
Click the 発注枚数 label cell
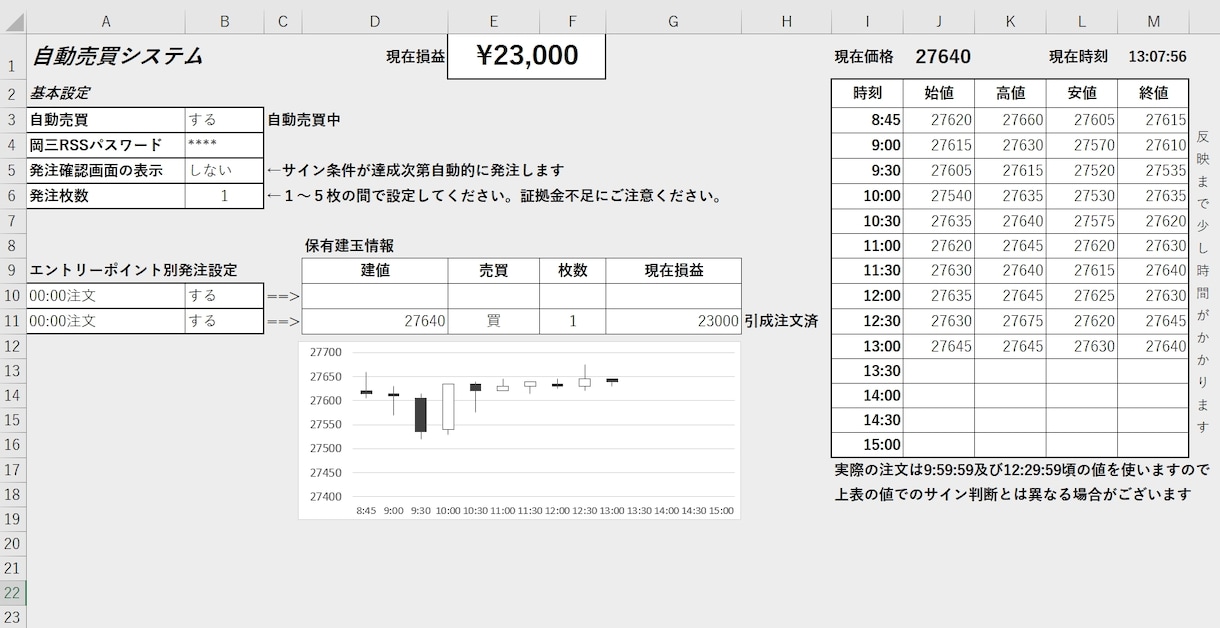106,196
